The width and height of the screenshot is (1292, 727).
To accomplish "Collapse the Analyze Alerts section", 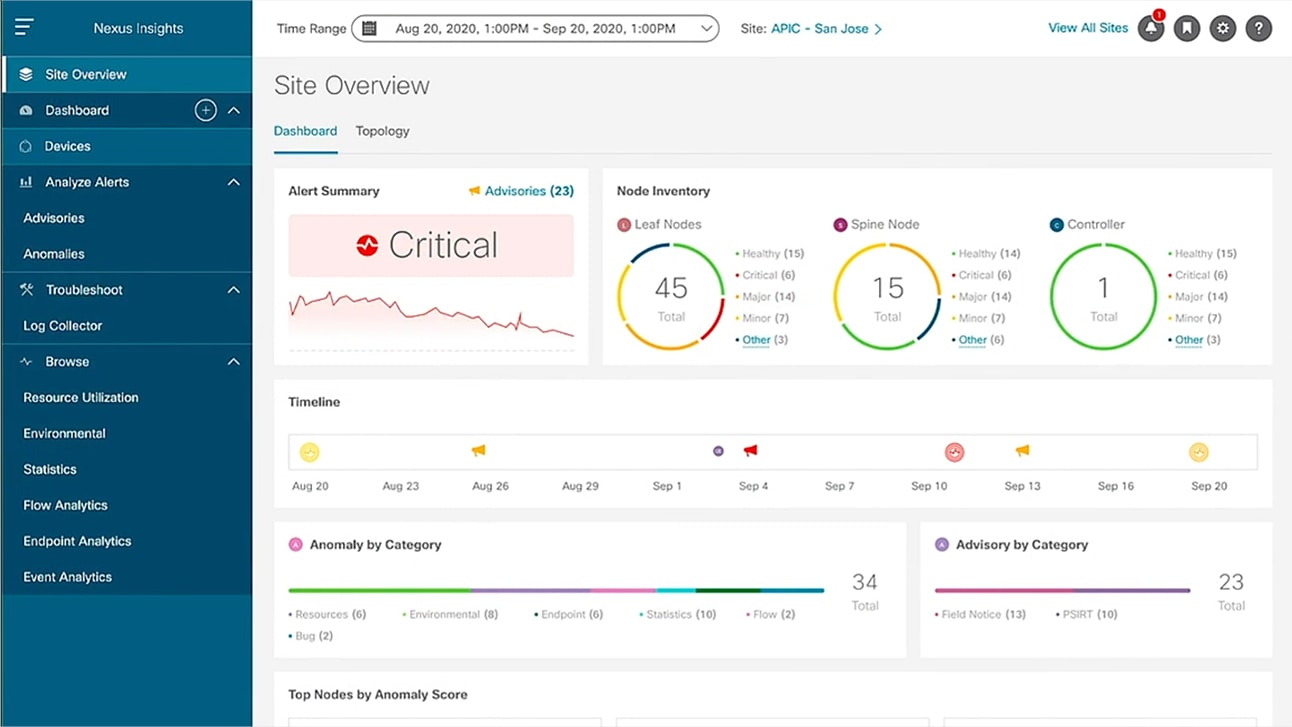I will [x=234, y=182].
